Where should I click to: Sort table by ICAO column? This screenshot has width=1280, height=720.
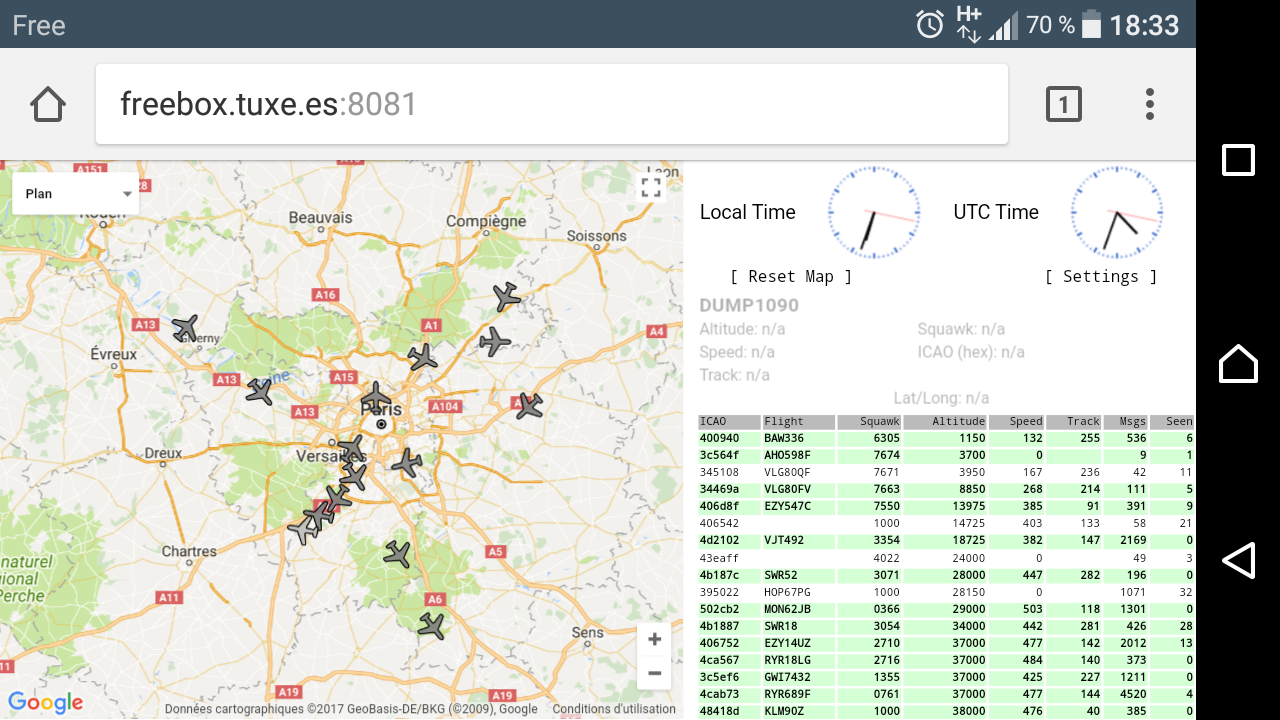coord(729,422)
